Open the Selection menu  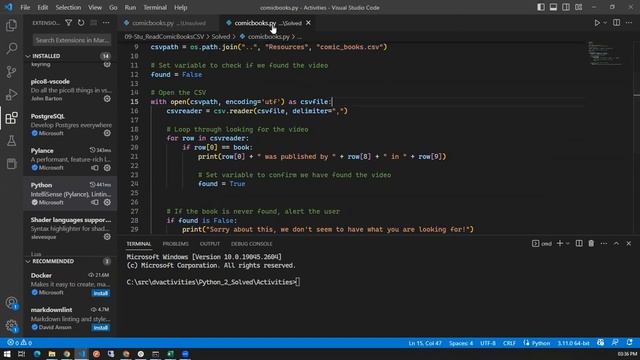pos(68,7)
